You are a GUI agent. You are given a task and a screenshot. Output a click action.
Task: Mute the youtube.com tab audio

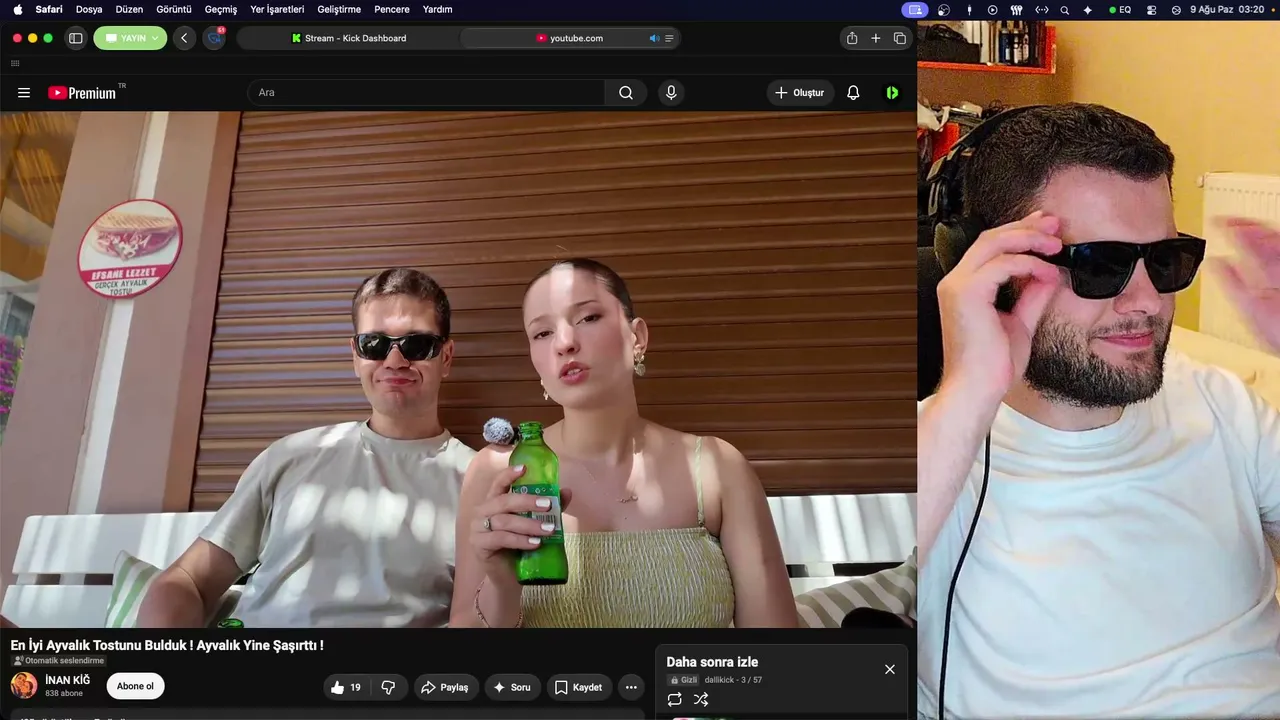point(654,38)
